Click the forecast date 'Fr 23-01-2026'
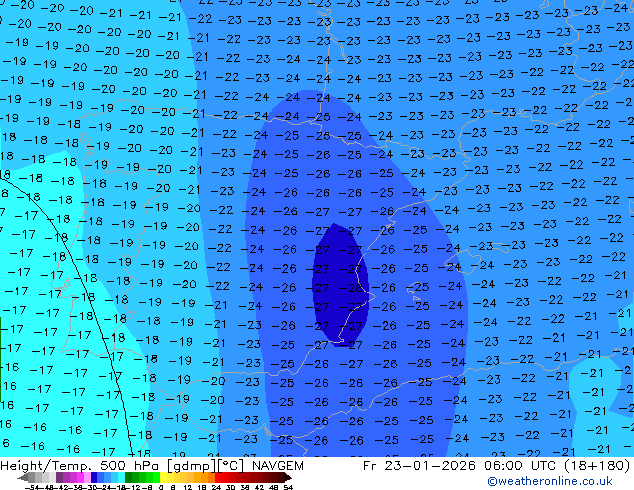The width and height of the screenshot is (634, 490). tap(419, 466)
